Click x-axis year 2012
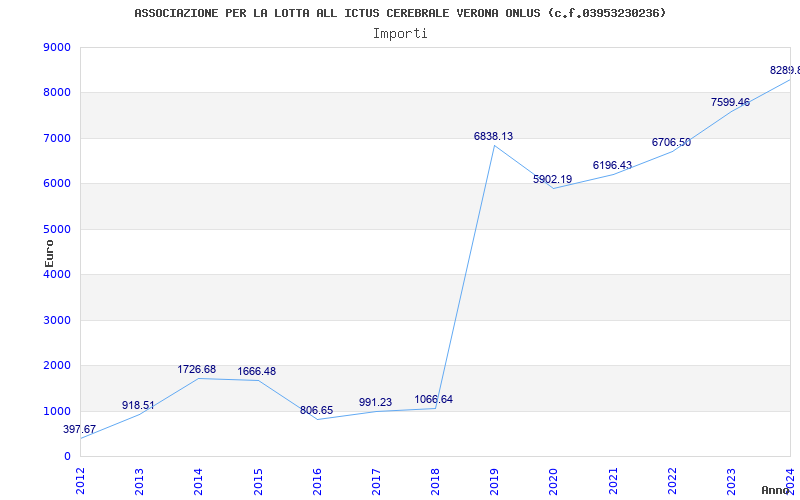800x500 pixels. tap(80, 481)
